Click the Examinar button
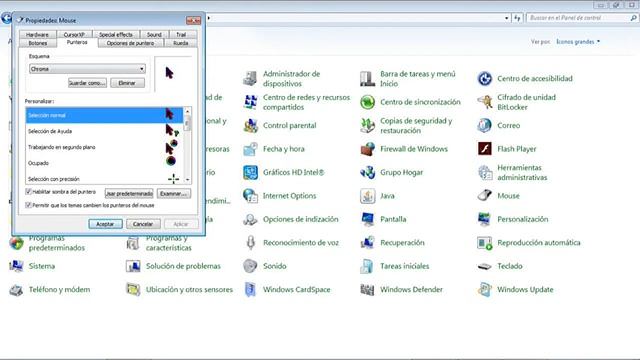This screenshot has height=360, width=640. coord(173,193)
